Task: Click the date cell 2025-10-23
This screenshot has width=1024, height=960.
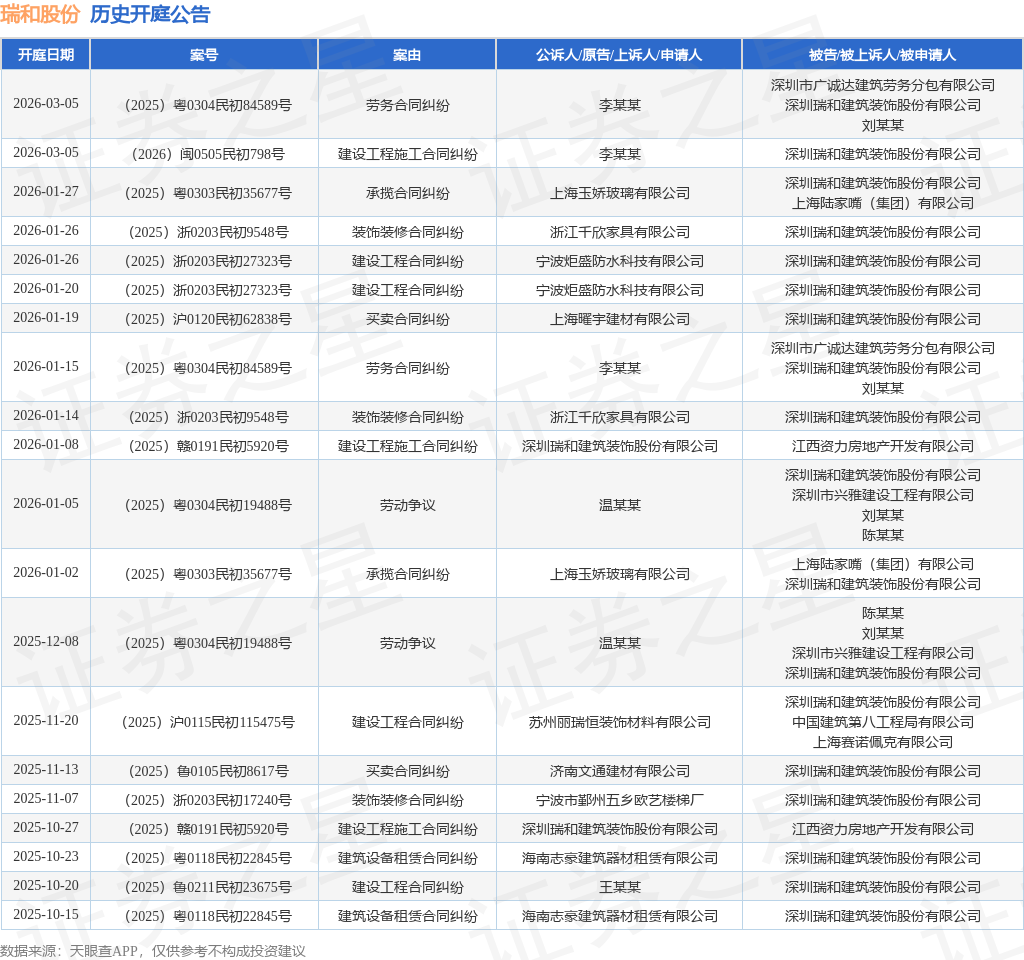Action: point(46,857)
